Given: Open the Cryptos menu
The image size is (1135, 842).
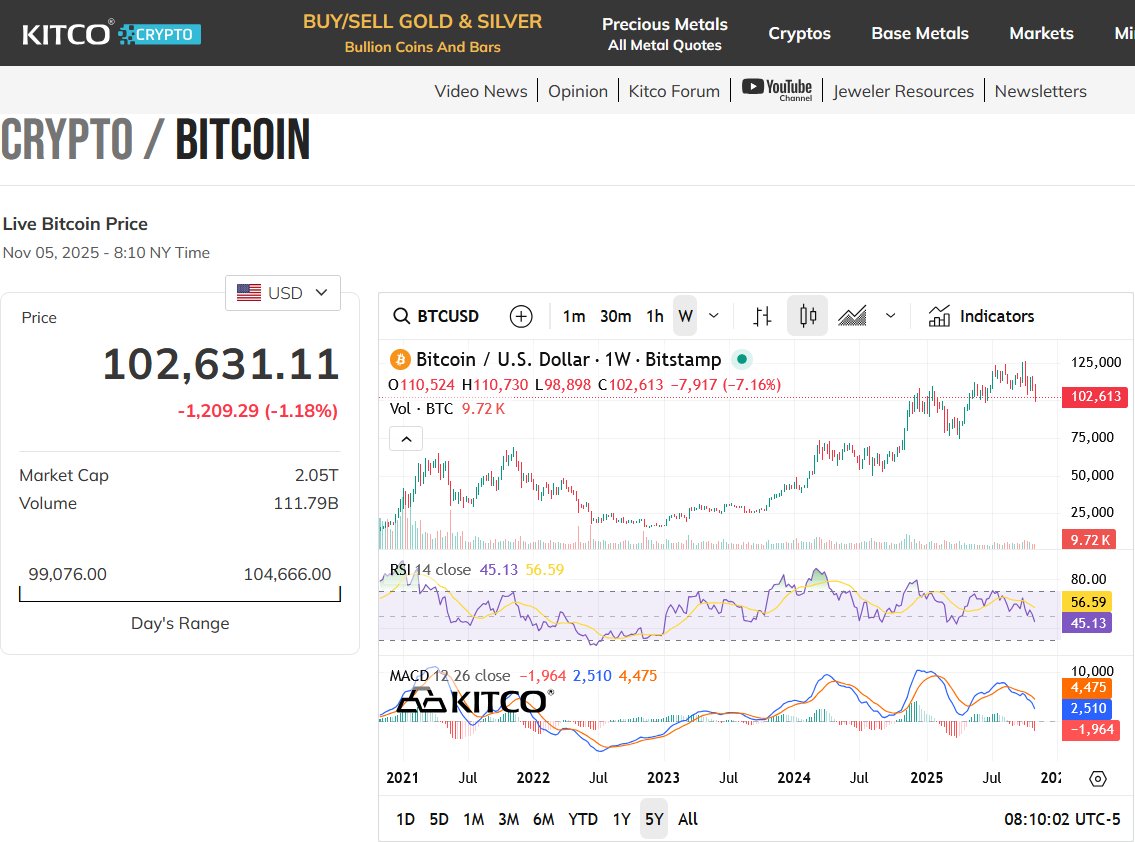Looking at the screenshot, I should point(799,33).
